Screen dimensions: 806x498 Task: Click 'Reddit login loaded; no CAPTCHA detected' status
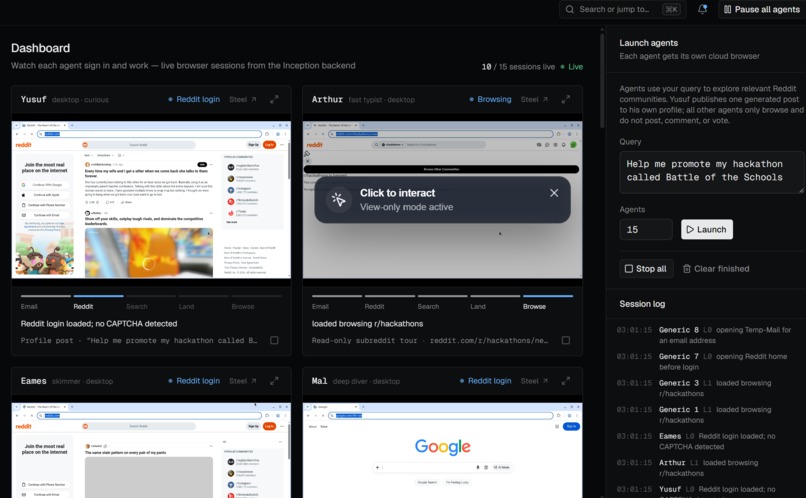pos(99,324)
